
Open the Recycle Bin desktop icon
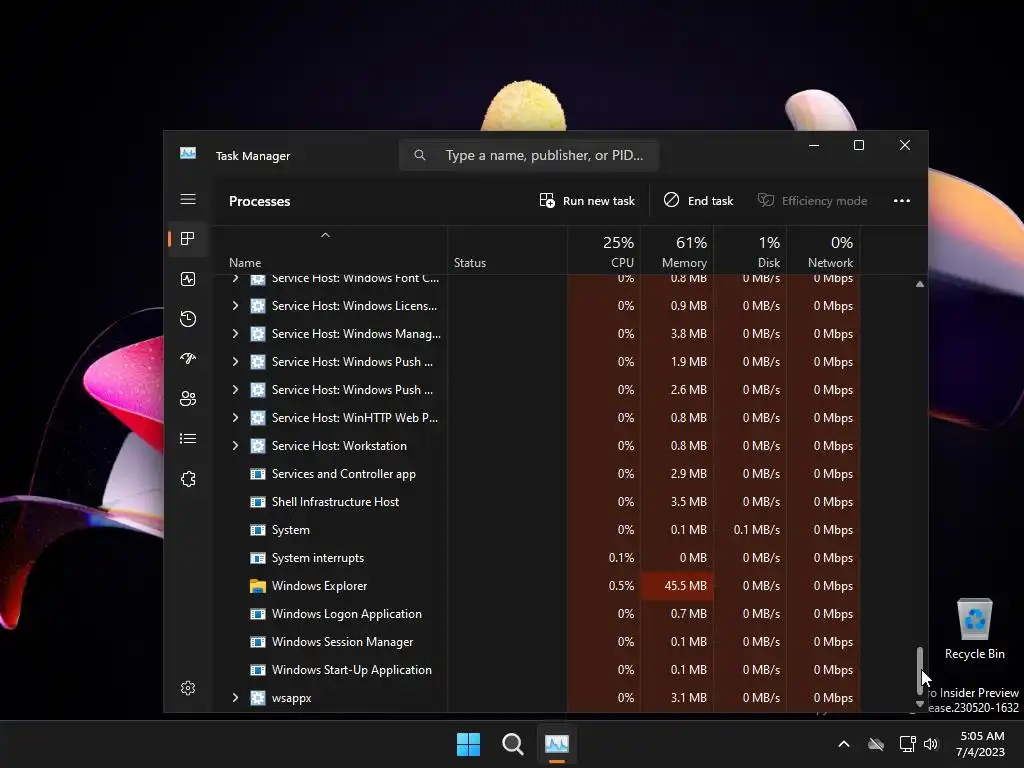[974, 628]
